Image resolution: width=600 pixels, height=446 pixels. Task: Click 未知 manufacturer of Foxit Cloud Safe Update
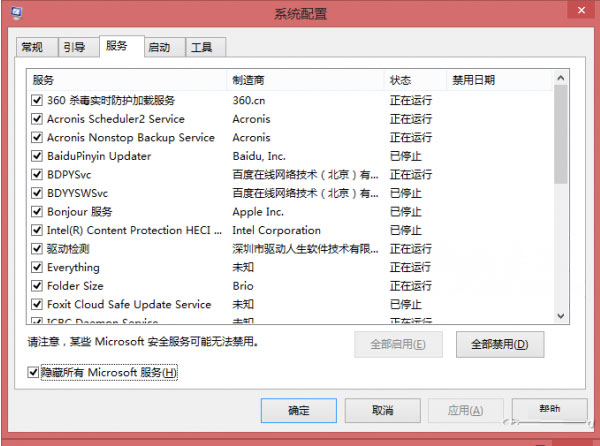click(243, 304)
